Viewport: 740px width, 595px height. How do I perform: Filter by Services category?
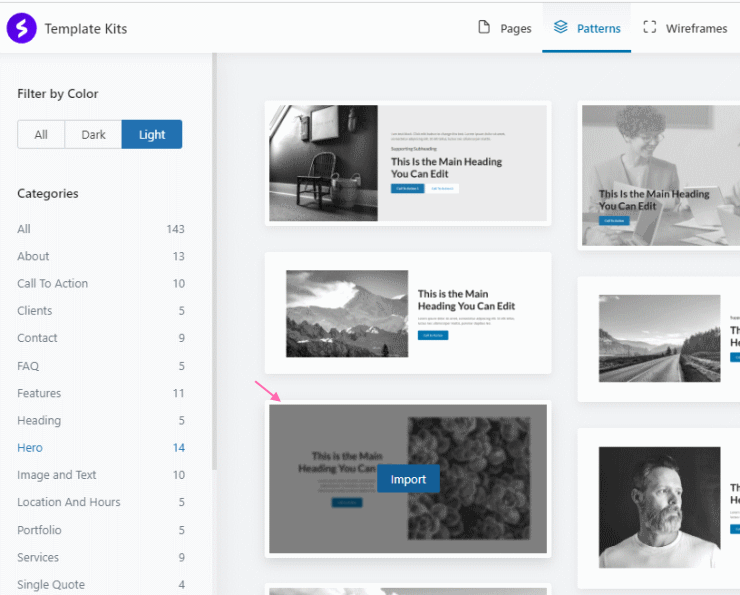pos(101,557)
